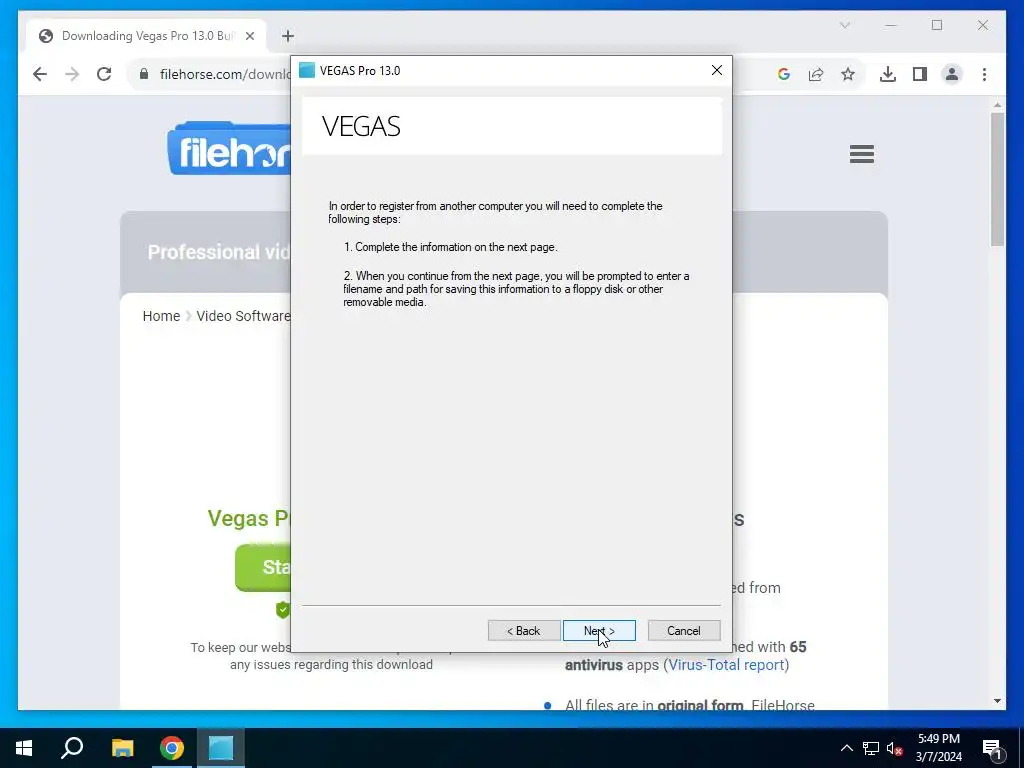
Task: Switch to Chrome in the taskbar
Action: (x=172, y=748)
